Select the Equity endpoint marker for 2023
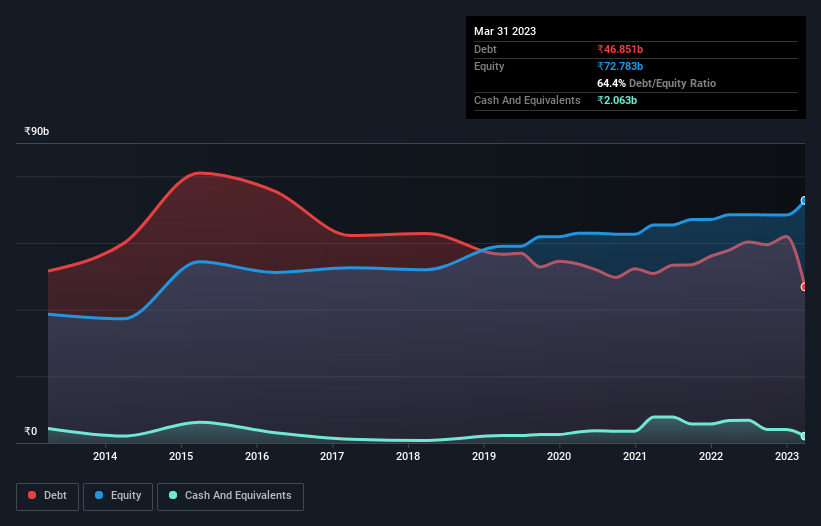 pos(804,200)
